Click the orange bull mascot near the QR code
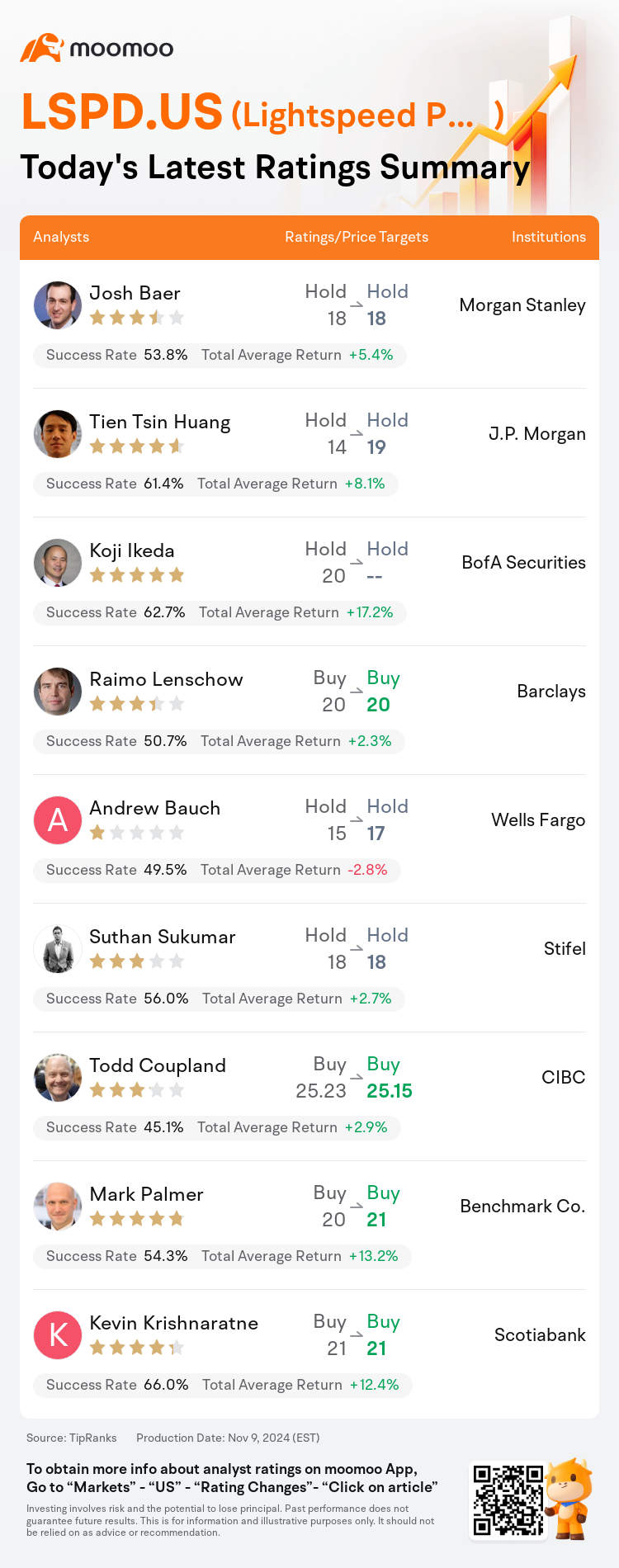This screenshot has width=619, height=1568. [x=570, y=1499]
